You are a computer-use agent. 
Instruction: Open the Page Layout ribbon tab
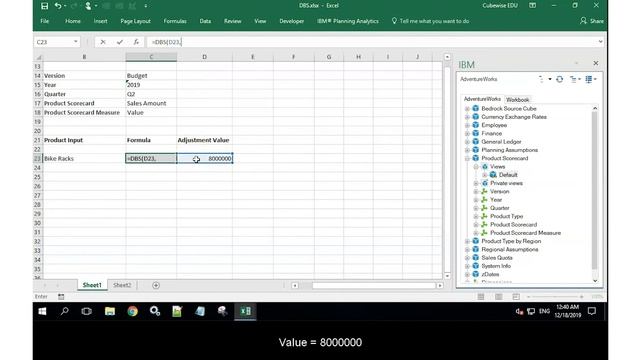[136, 21]
